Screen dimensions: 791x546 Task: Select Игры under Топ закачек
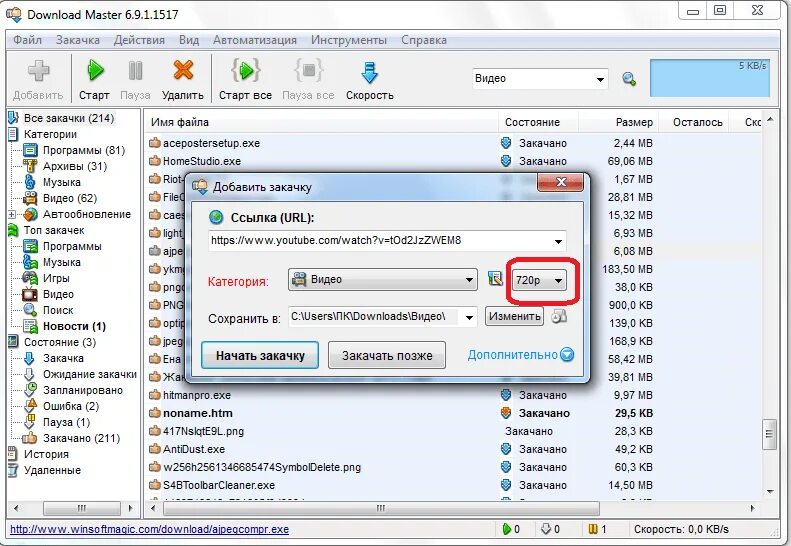pos(56,278)
